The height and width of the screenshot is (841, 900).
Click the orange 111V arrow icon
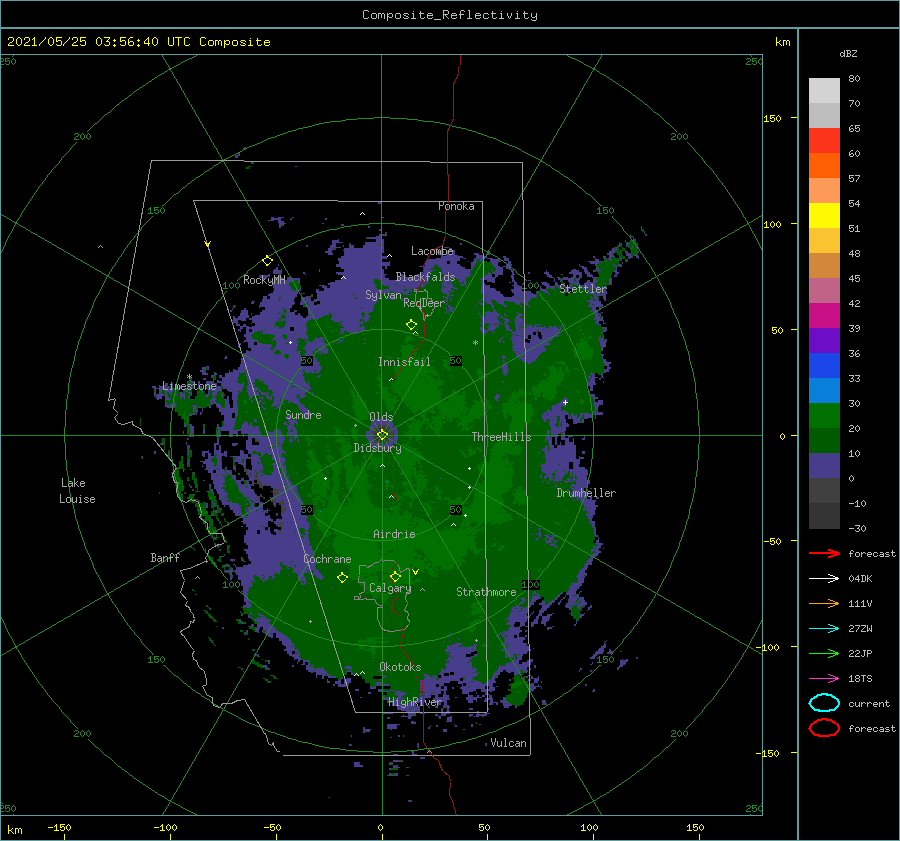824,603
